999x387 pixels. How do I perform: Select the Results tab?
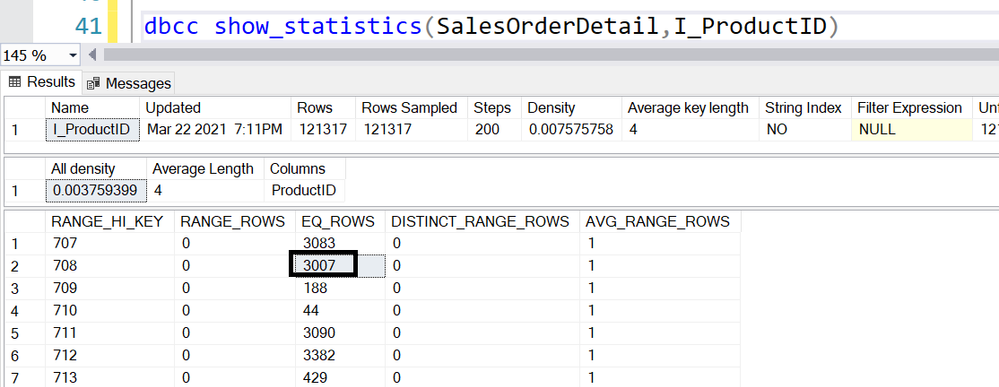coord(42,82)
